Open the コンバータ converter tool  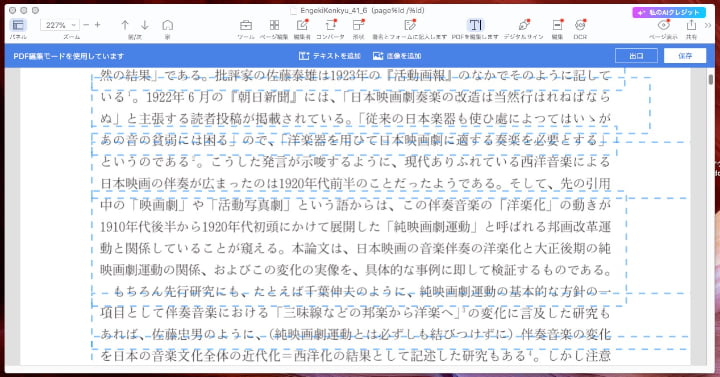point(331,25)
